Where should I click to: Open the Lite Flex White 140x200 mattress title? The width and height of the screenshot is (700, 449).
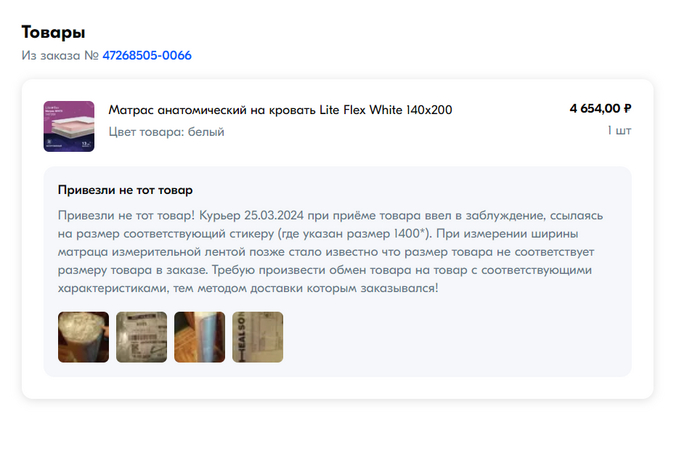(280, 110)
